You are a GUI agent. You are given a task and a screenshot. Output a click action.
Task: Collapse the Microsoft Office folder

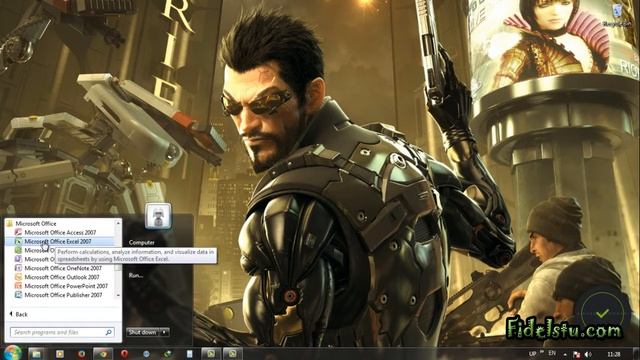[36, 223]
